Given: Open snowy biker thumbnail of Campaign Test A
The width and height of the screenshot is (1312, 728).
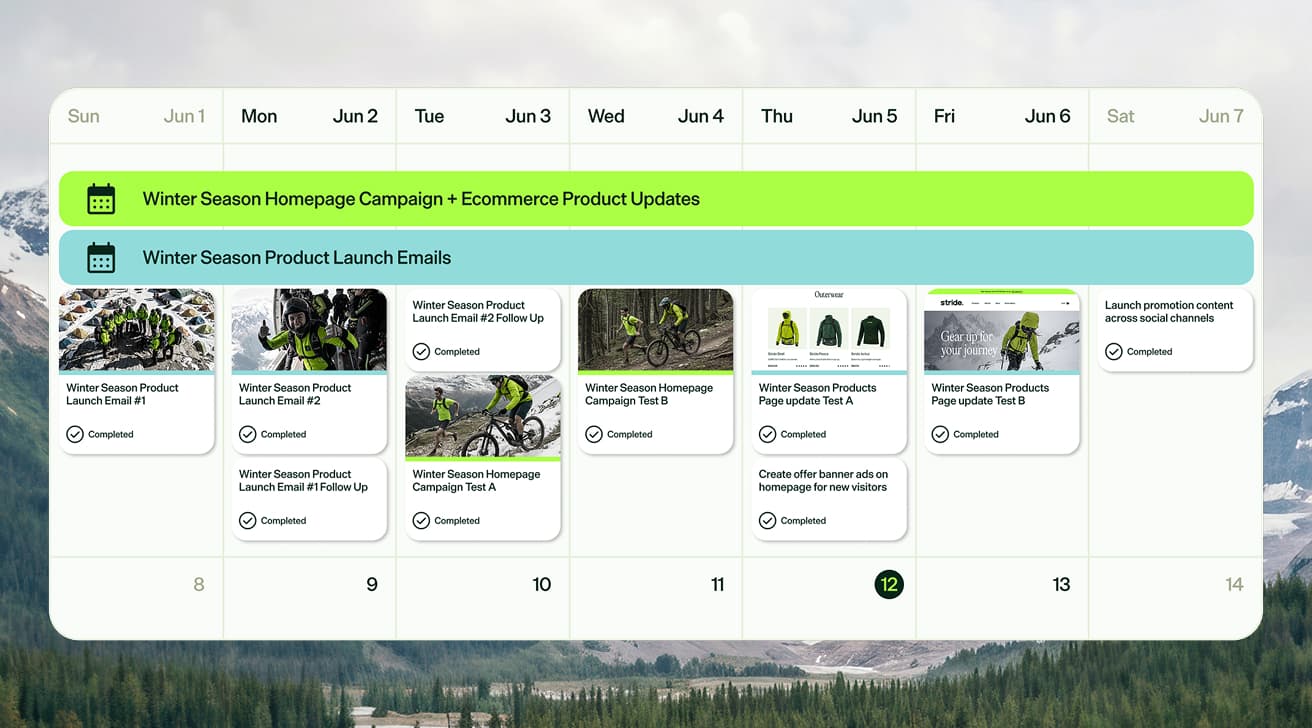Looking at the screenshot, I should pyautogui.click(x=483, y=416).
